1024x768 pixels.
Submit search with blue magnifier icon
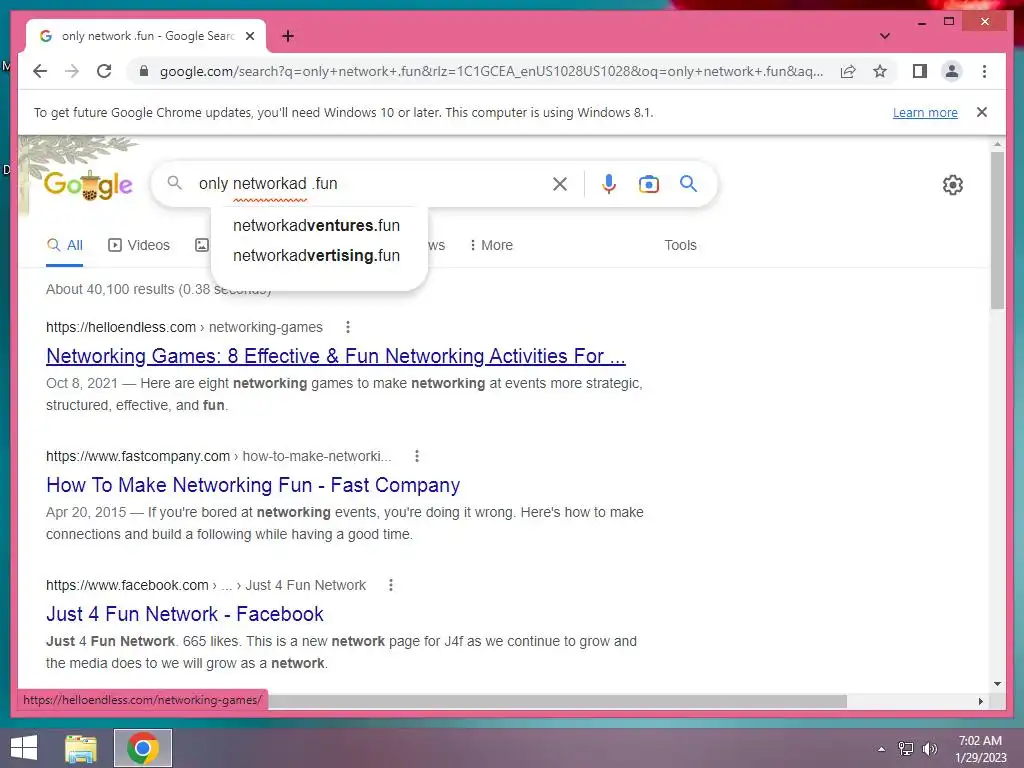[688, 184]
